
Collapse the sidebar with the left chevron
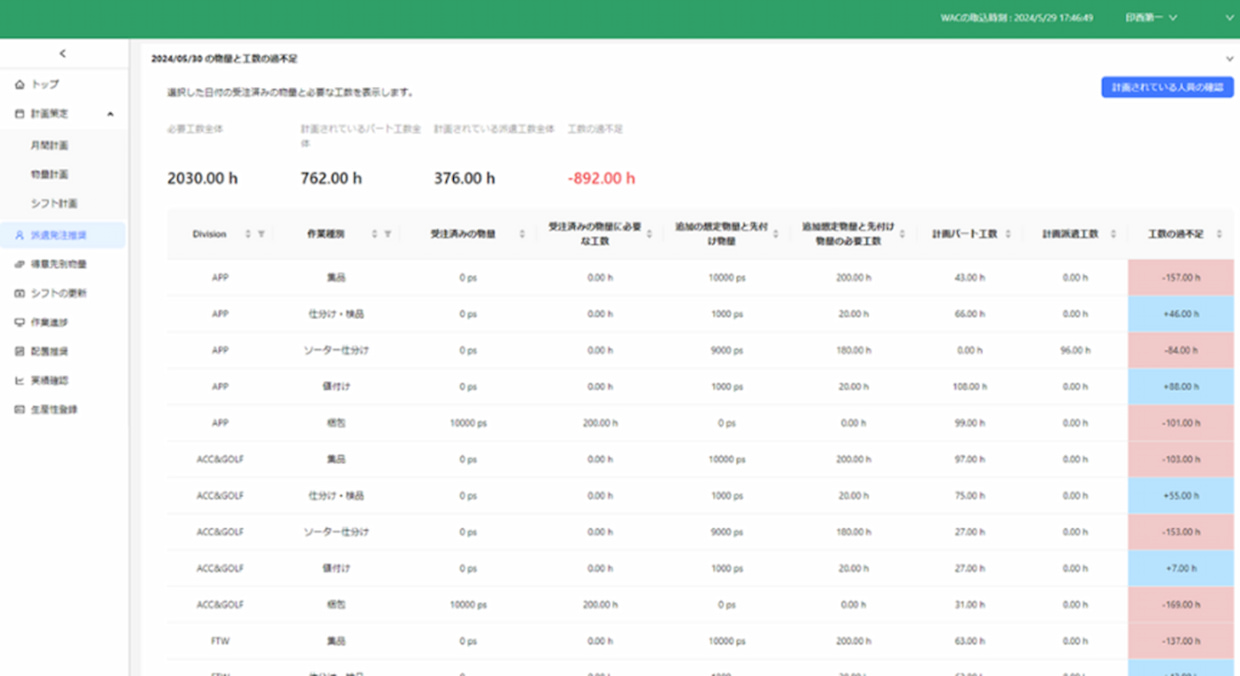pyautogui.click(x=62, y=53)
